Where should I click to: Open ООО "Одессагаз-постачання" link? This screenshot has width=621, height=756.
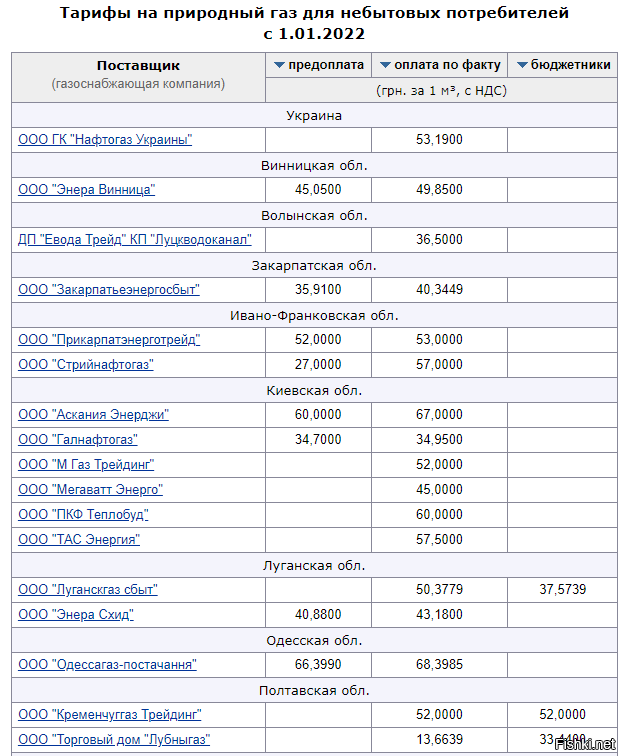[108, 665]
